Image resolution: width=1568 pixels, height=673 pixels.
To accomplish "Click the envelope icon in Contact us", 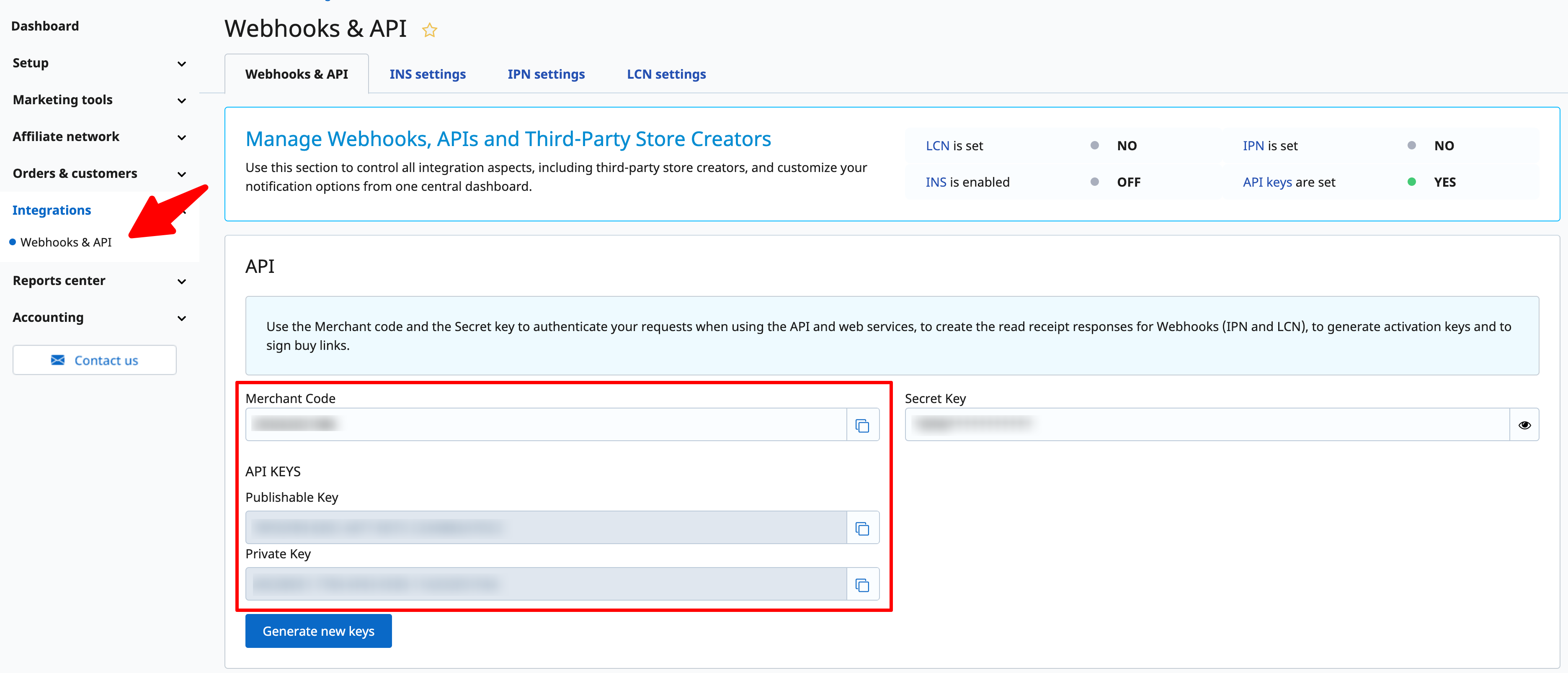I will (58, 360).
